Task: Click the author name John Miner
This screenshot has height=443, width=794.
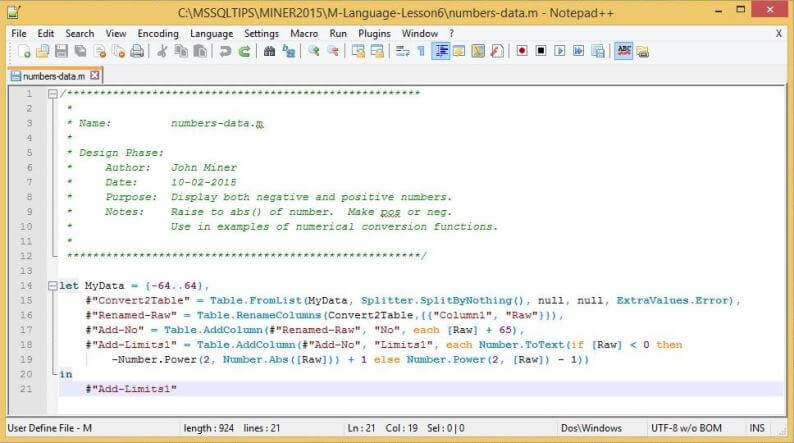Action: click(x=204, y=168)
